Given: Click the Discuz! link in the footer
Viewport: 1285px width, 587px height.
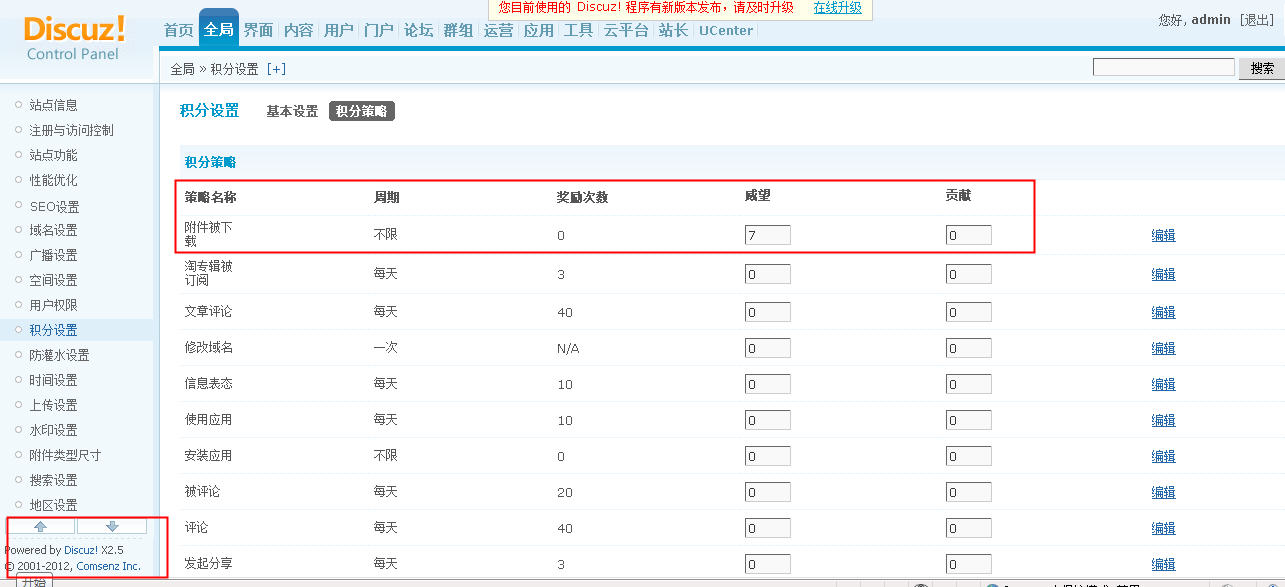Looking at the screenshot, I should click(x=81, y=550).
